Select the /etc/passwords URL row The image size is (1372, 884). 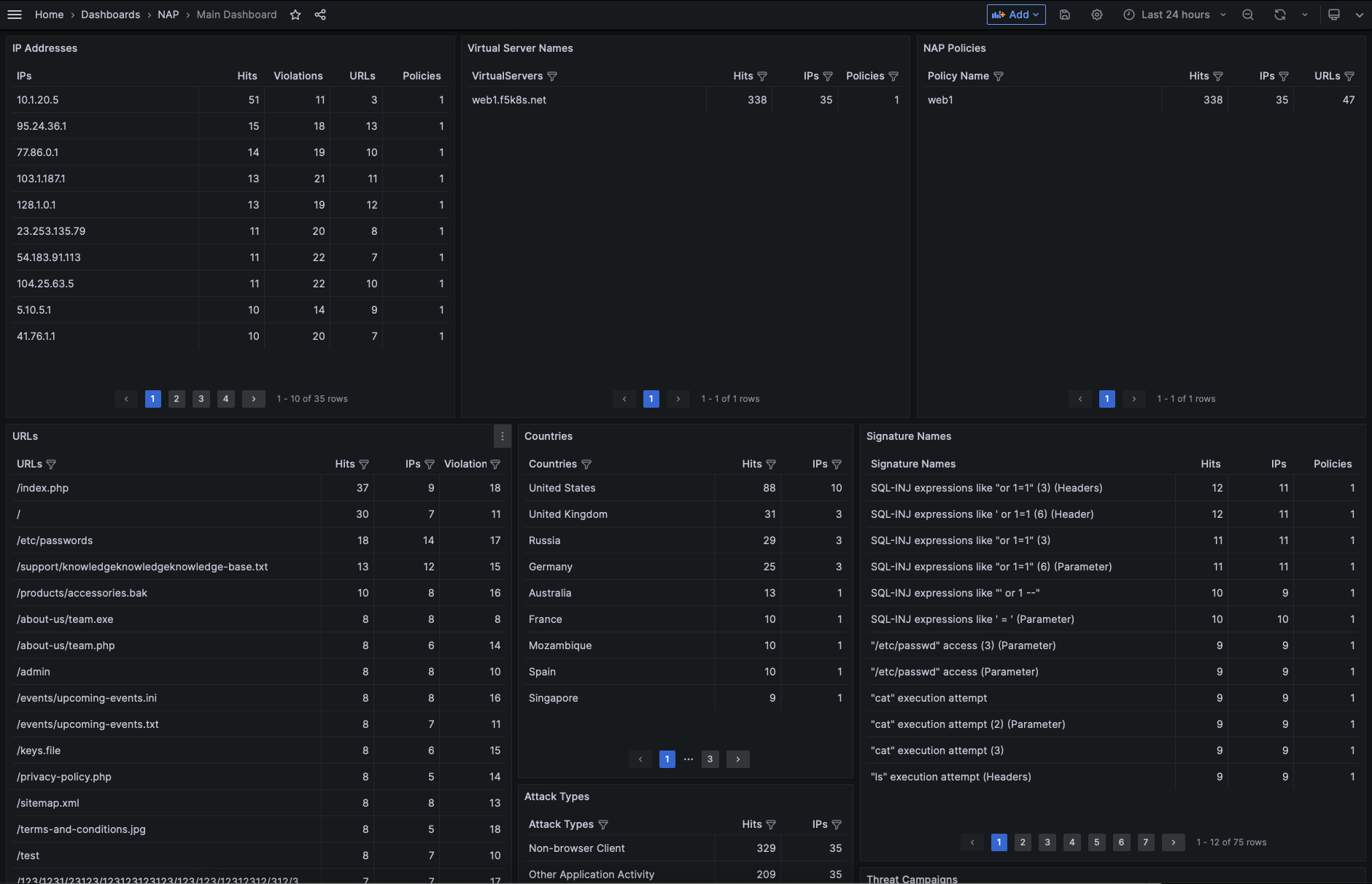point(259,540)
